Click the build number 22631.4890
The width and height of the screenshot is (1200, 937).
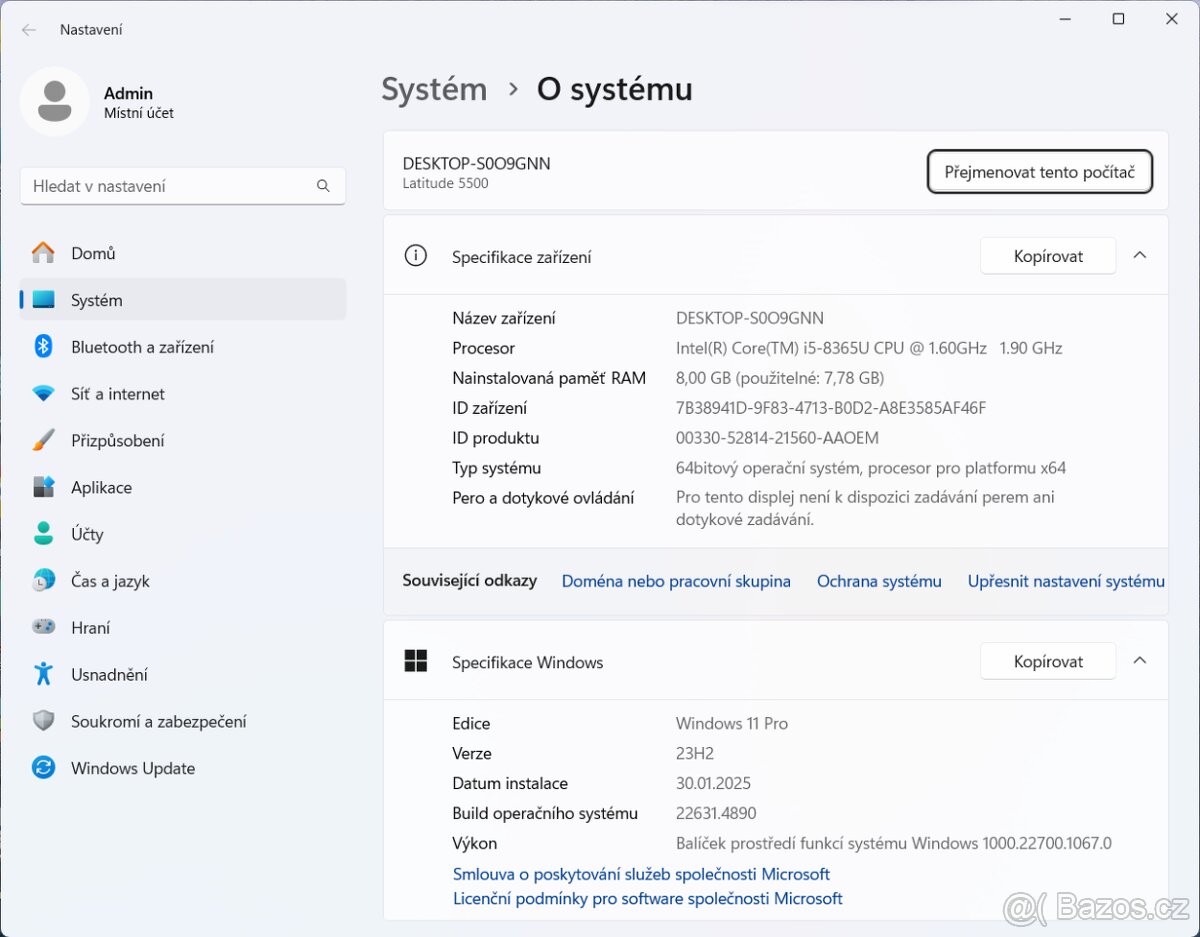pos(716,813)
